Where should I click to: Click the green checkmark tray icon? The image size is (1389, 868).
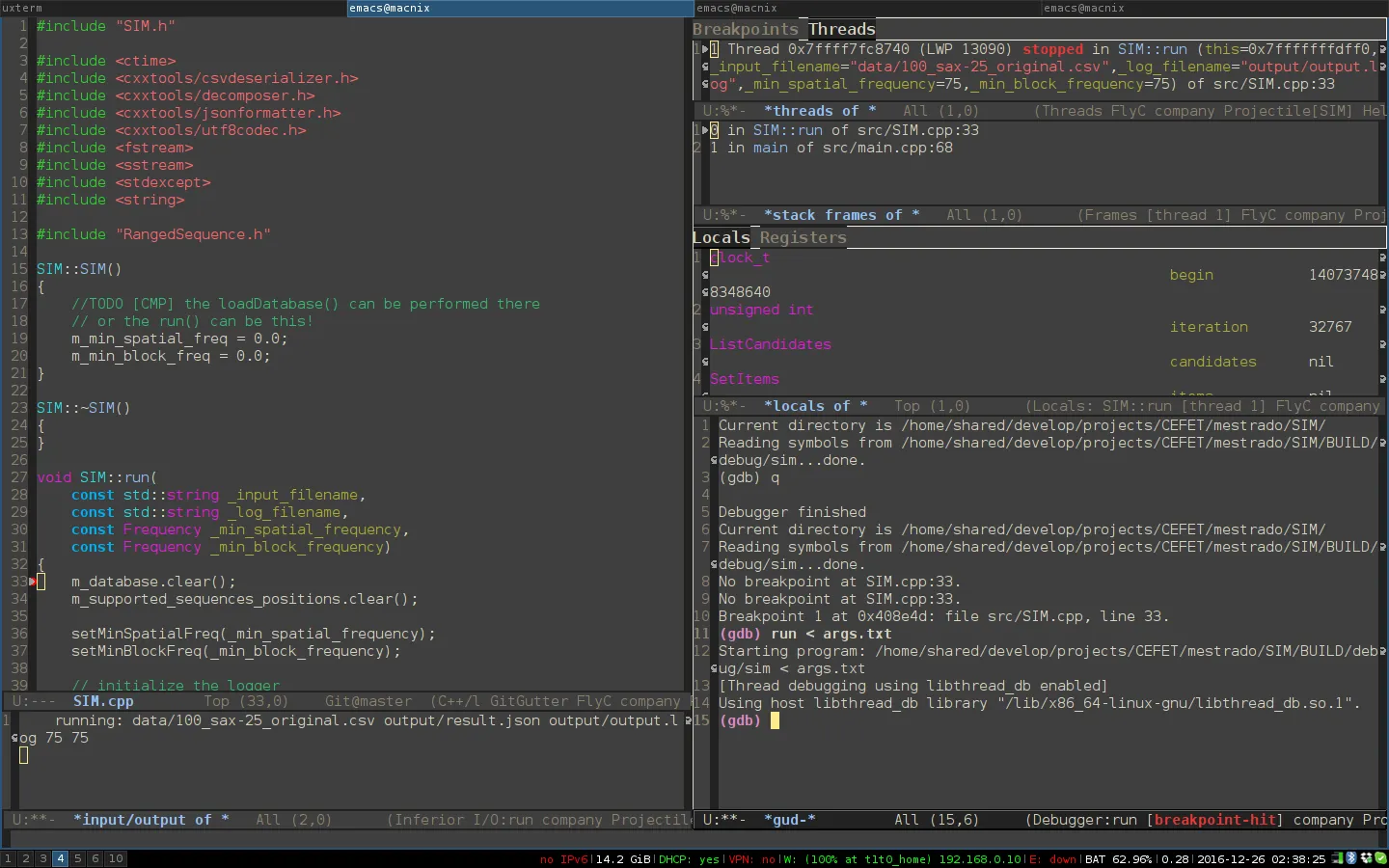(1380, 858)
